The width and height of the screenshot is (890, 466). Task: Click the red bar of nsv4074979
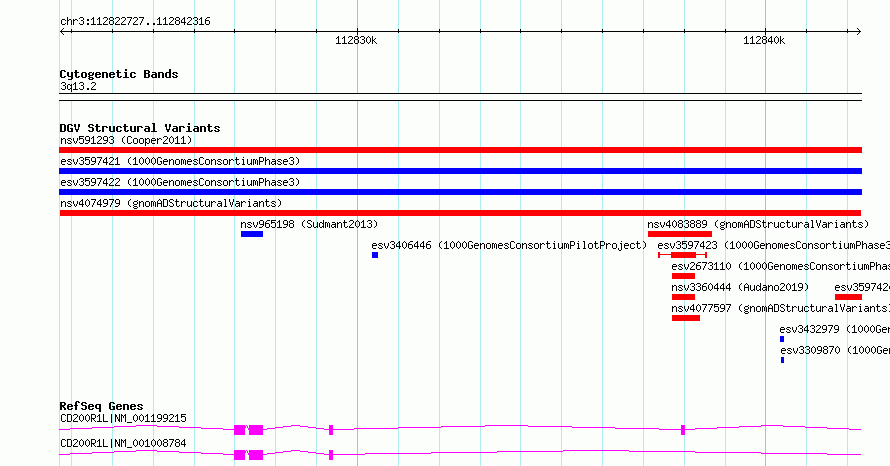(460, 213)
